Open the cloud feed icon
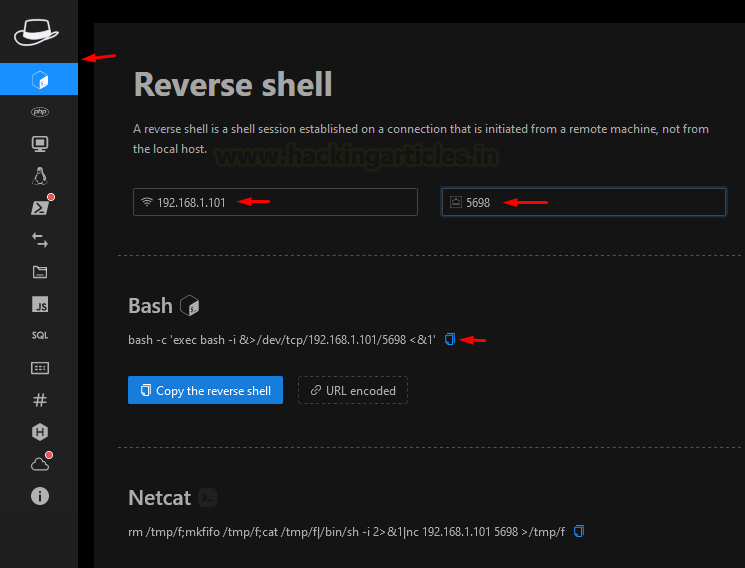The width and height of the screenshot is (745, 568). pyautogui.click(x=40, y=464)
